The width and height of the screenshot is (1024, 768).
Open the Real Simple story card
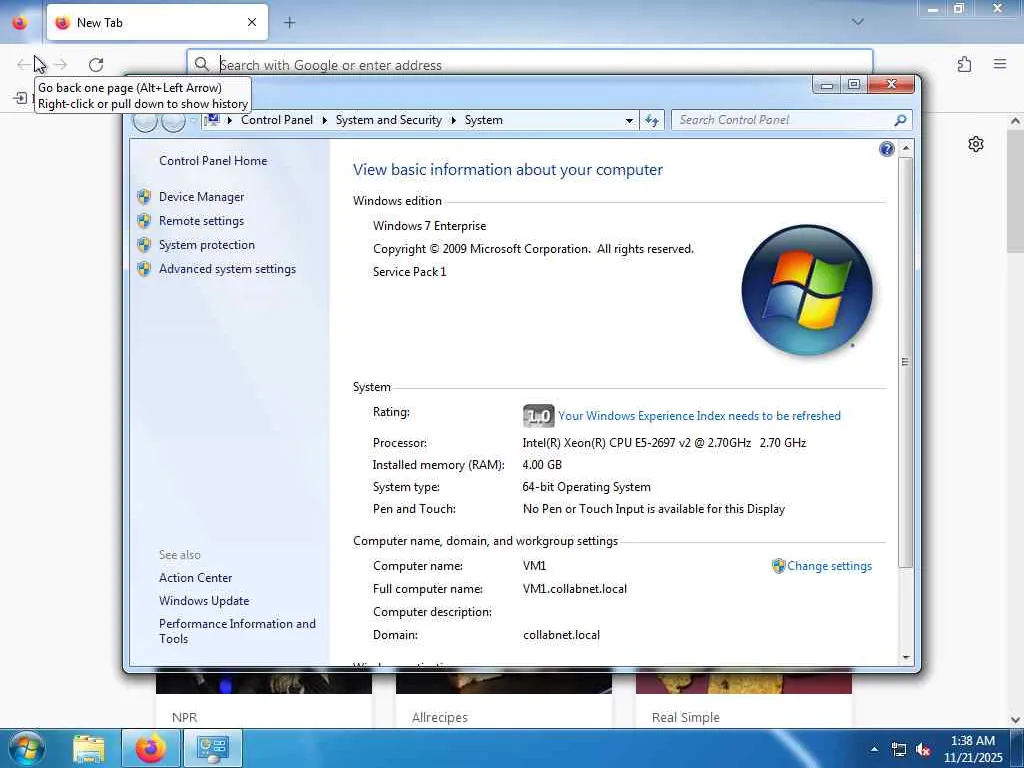point(744,699)
